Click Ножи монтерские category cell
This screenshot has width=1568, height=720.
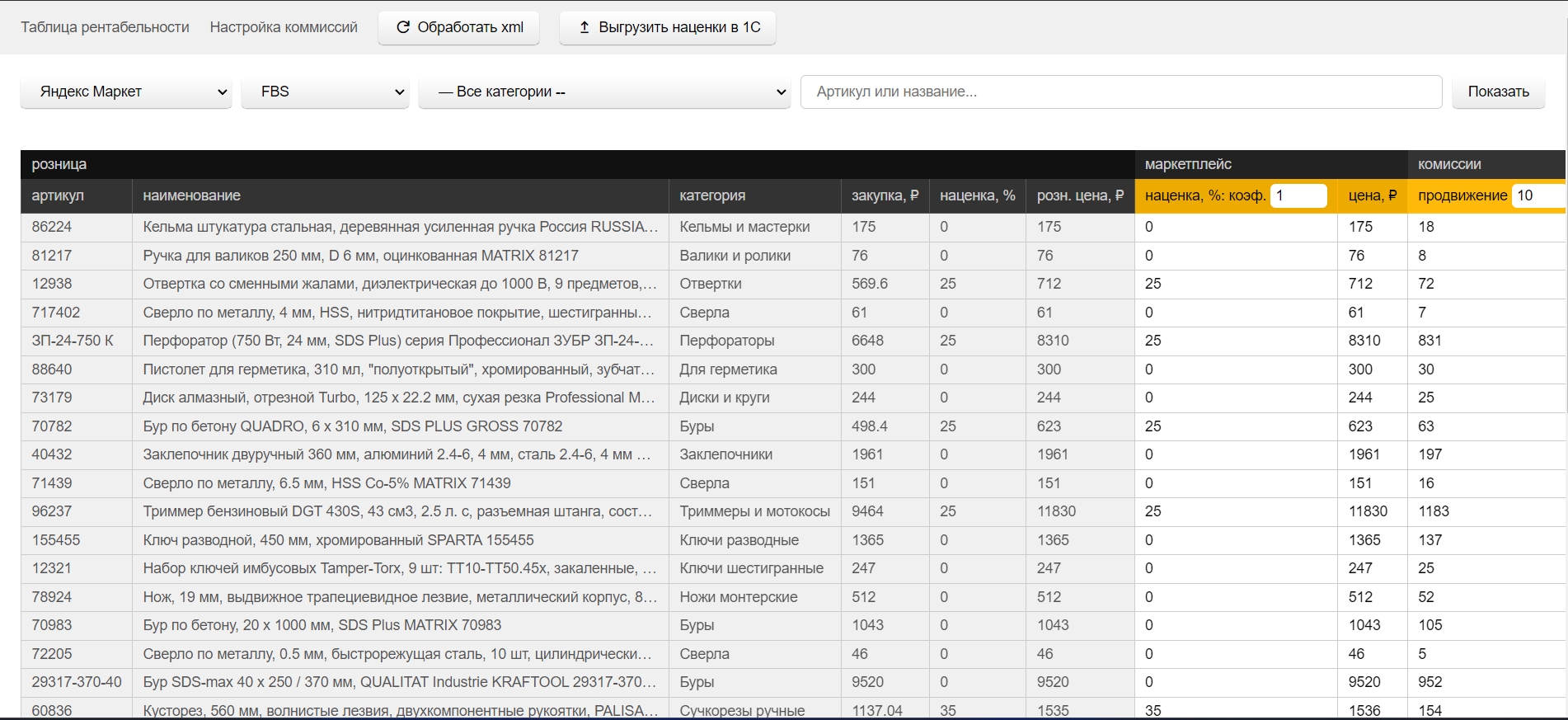coord(754,597)
